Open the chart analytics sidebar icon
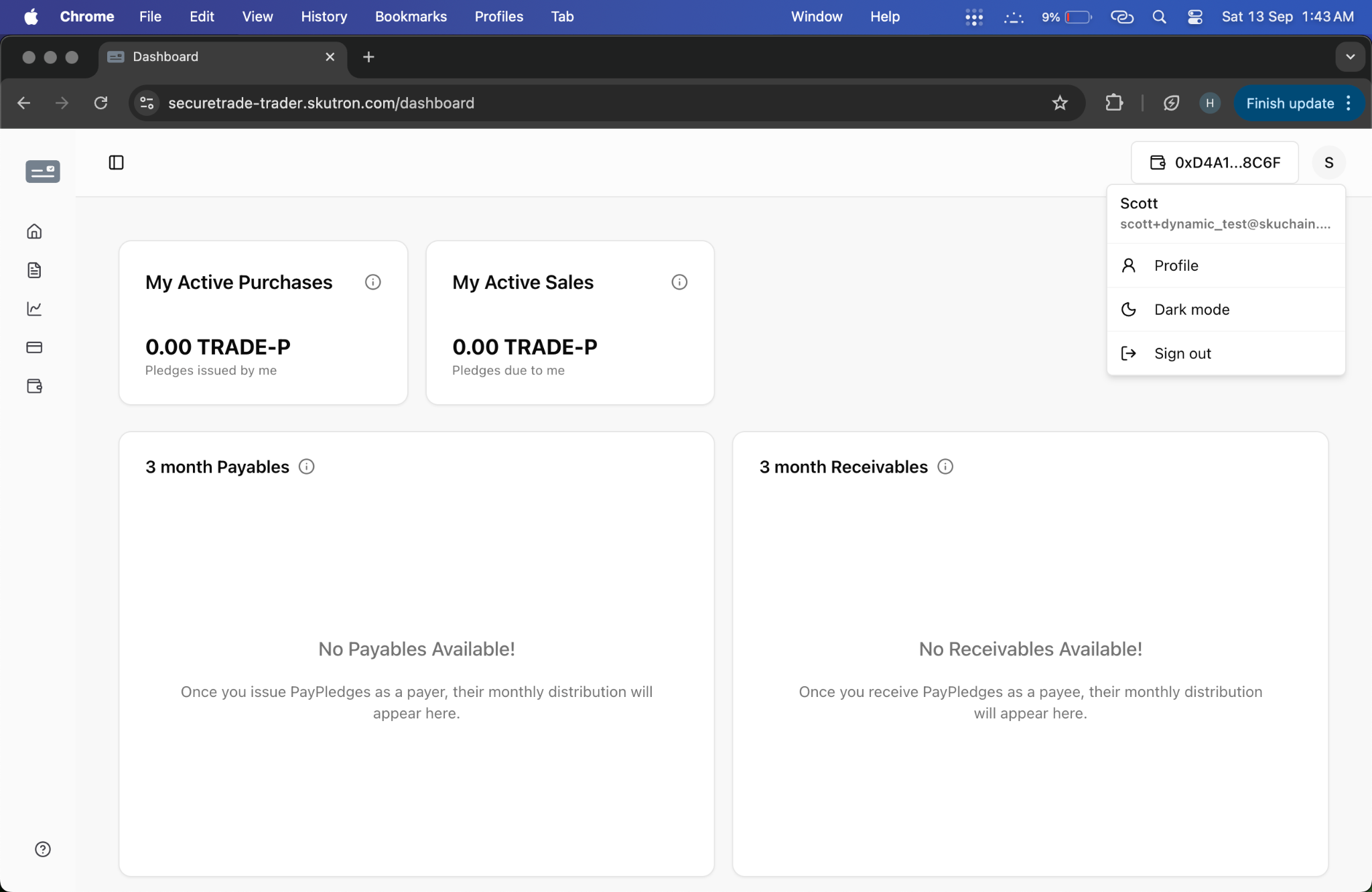 click(x=34, y=308)
